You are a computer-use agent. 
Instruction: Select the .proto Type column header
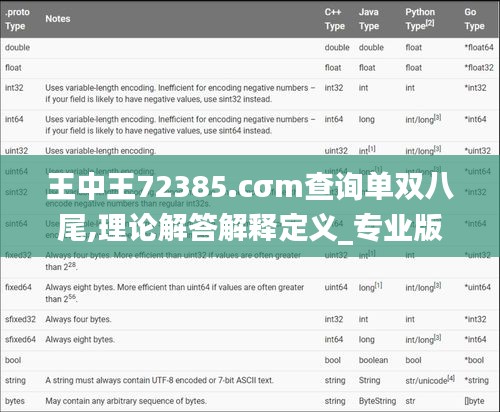[18, 19]
